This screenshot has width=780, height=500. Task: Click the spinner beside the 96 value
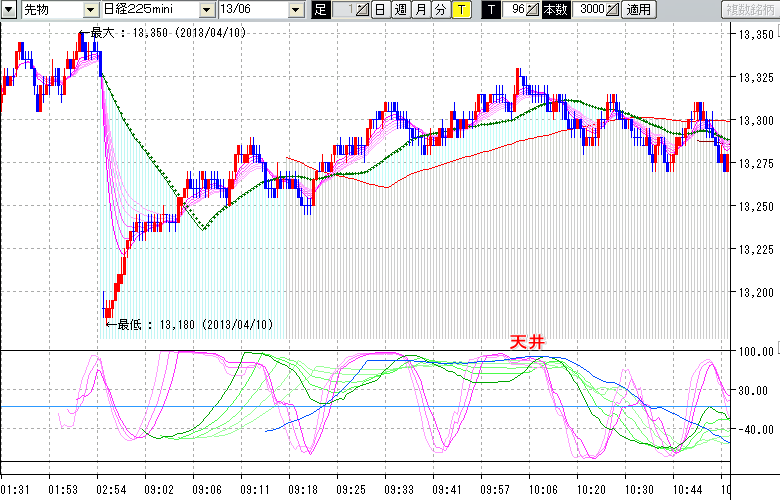point(533,10)
